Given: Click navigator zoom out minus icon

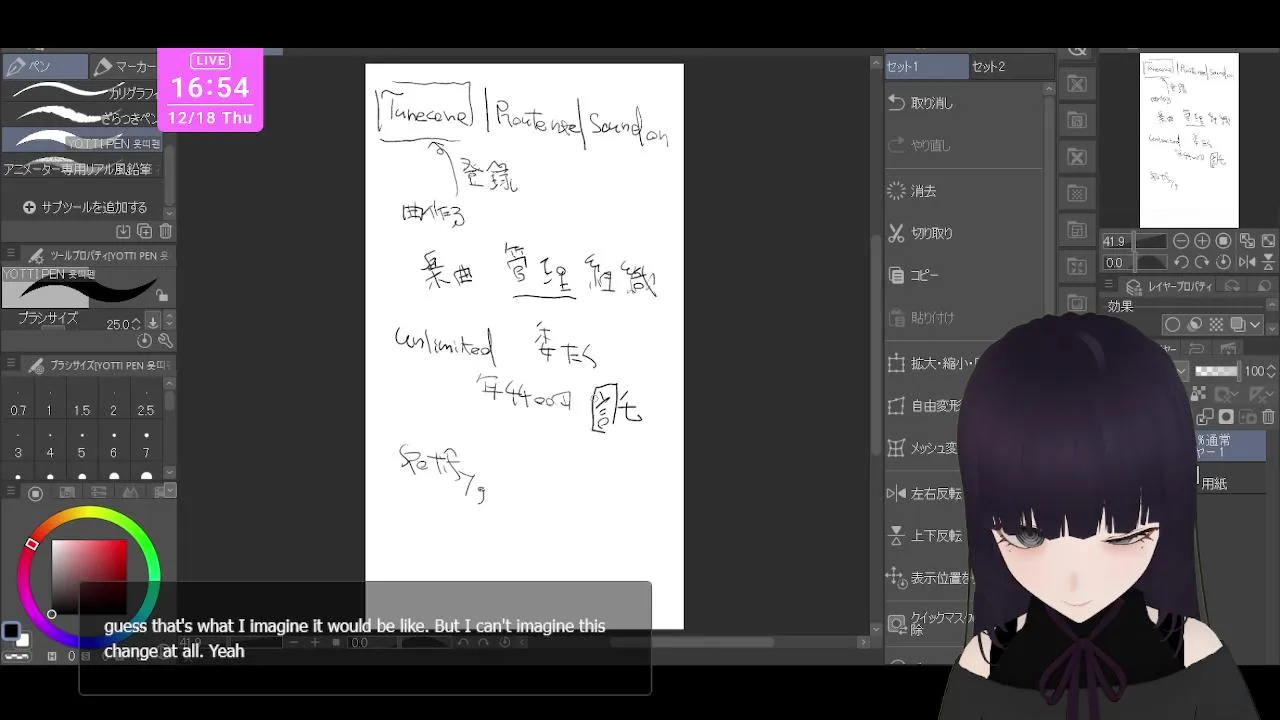Looking at the screenshot, I should pos(1181,241).
